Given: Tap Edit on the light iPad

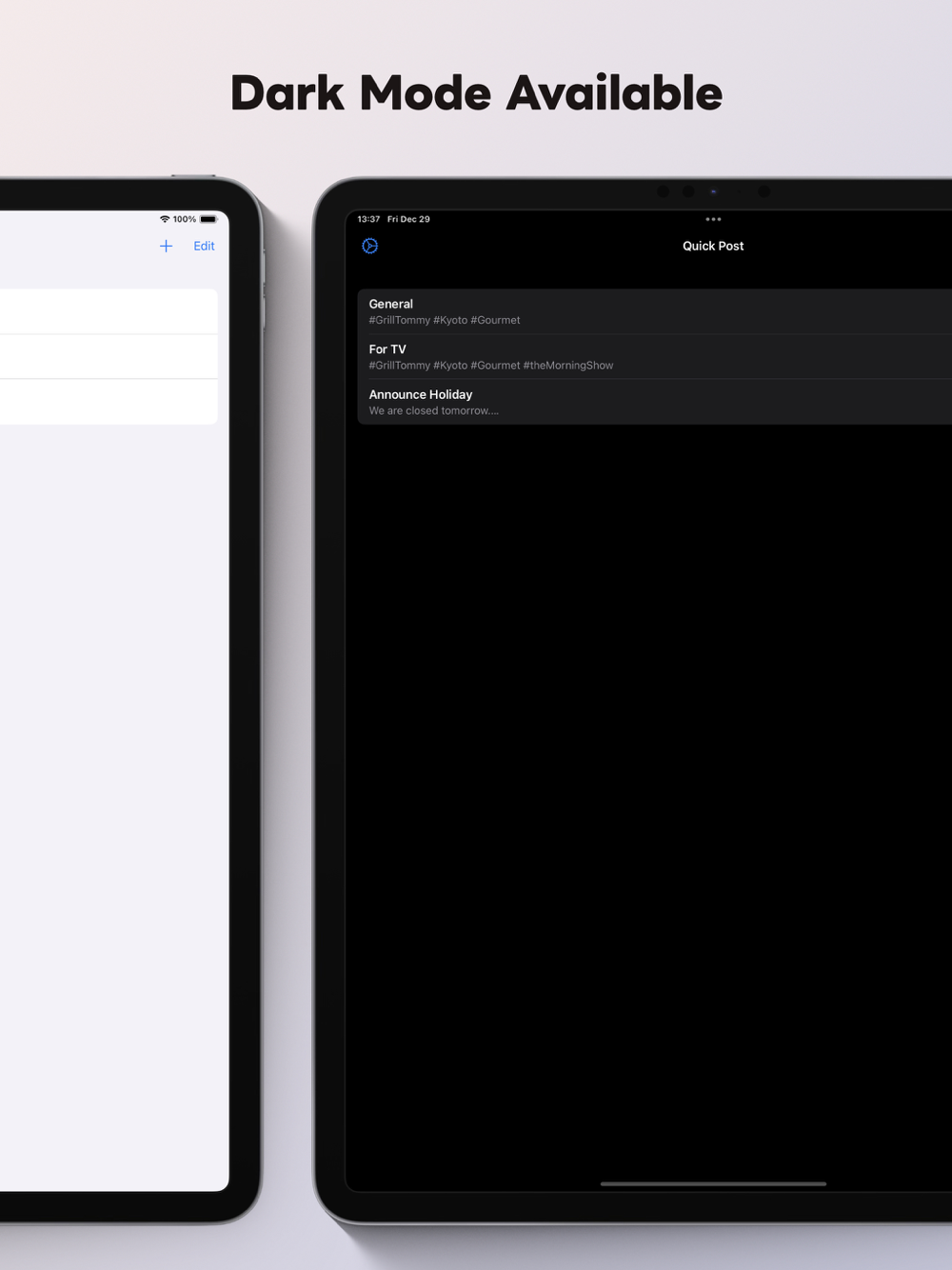Looking at the screenshot, I should click(x=204, y=246).
